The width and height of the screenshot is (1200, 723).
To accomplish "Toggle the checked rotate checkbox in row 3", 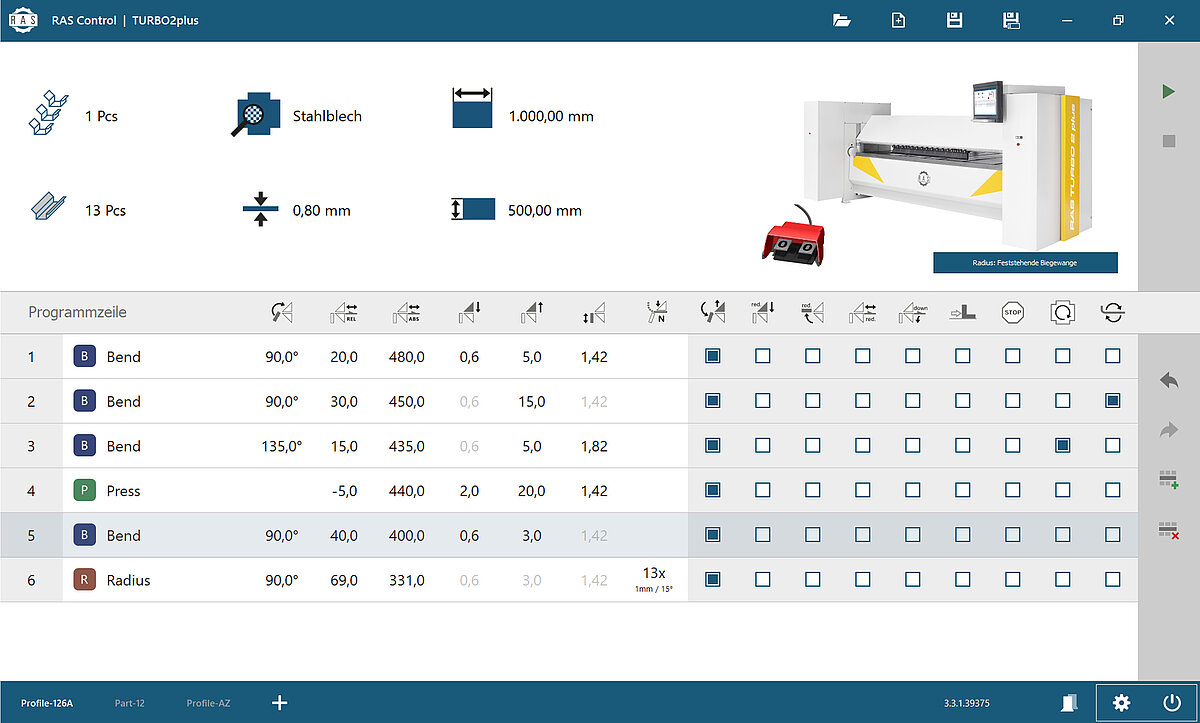I will [1063, 446].
